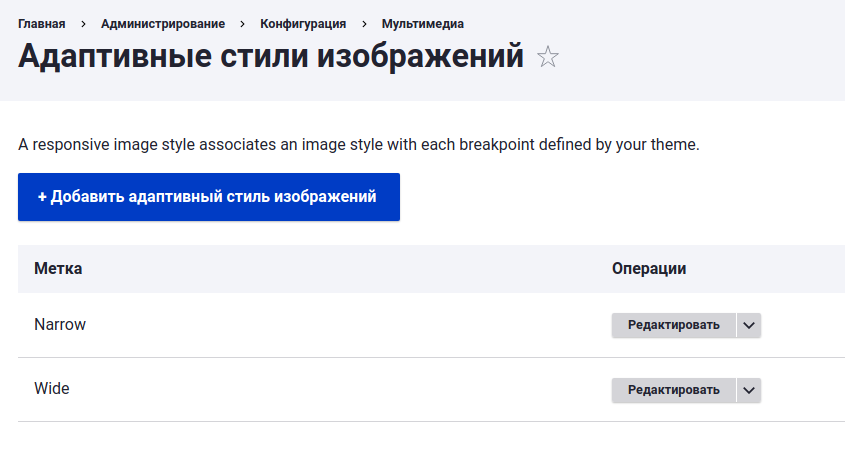The height and width of the screenshot is (462, 845).
Task: Select the Wide label in the table
Action: (x=52, y=389)
